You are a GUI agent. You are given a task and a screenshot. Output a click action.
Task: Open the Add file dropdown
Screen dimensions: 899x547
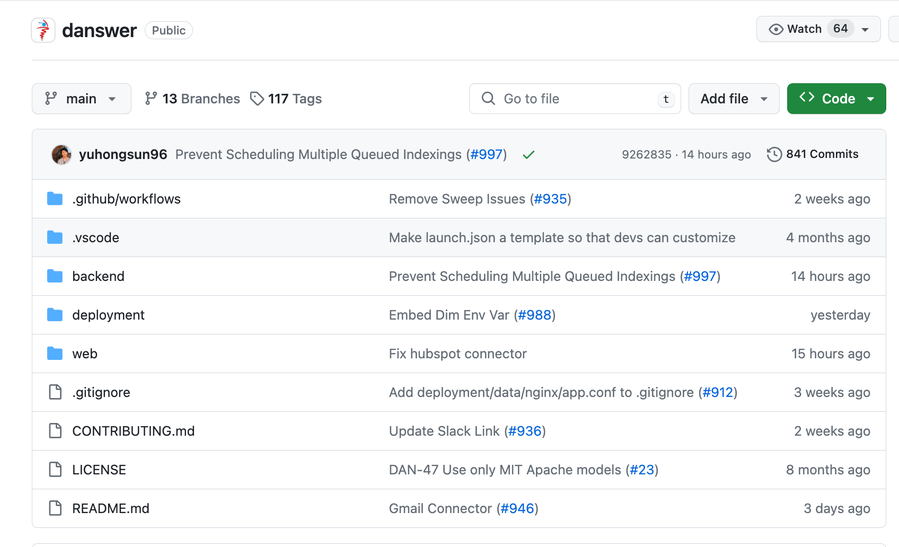point(733,99)
